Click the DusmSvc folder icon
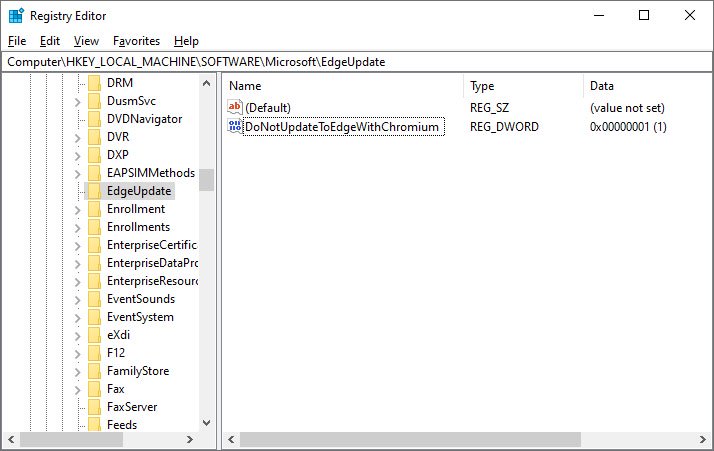714x451 pixels. tap(94, 101)
